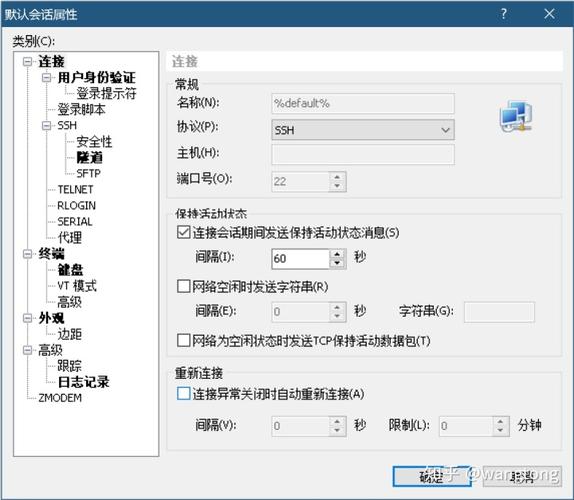Collapse the SSH tree node

pyautogui.click(x=46, y=126)
